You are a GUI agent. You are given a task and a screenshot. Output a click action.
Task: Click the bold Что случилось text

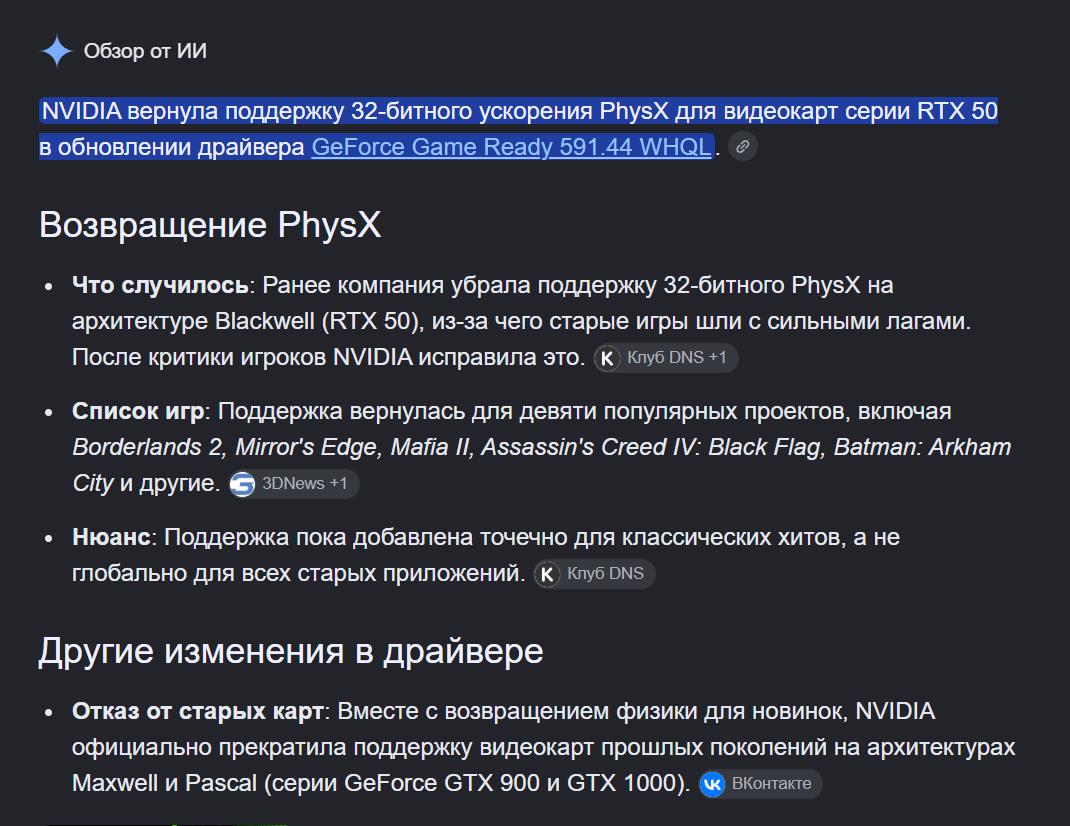pos(160,285)
